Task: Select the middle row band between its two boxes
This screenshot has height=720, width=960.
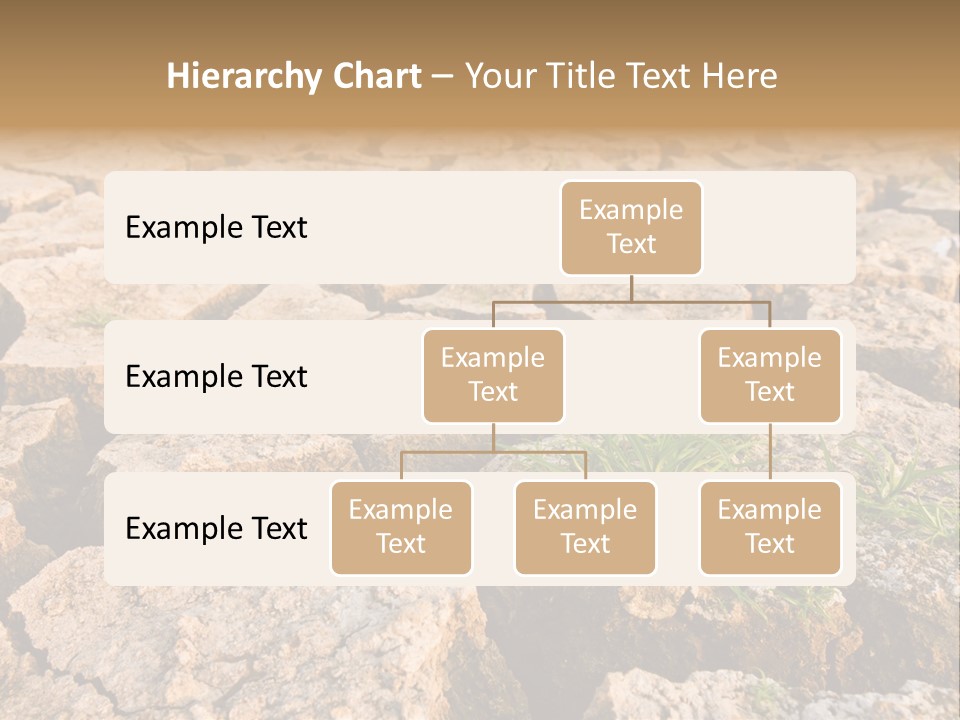Action: (631, 377)
